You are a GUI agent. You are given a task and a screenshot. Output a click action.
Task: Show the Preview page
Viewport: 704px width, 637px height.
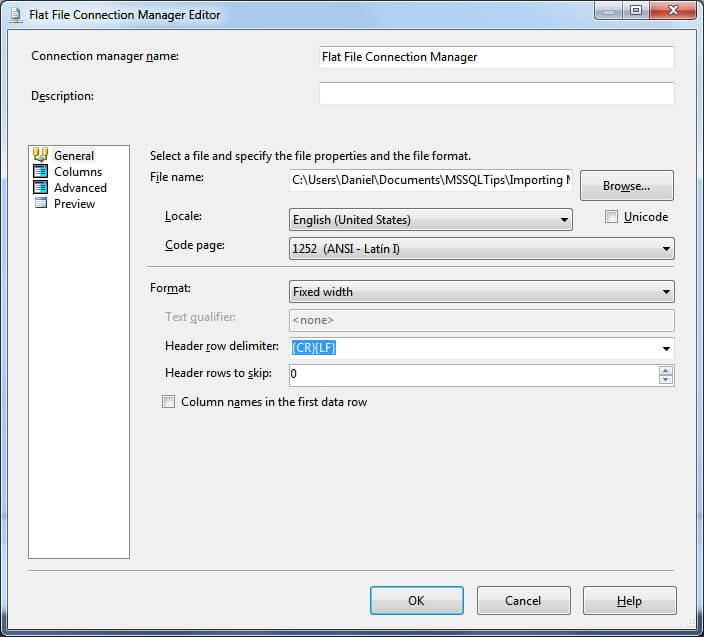click(75, 204)
